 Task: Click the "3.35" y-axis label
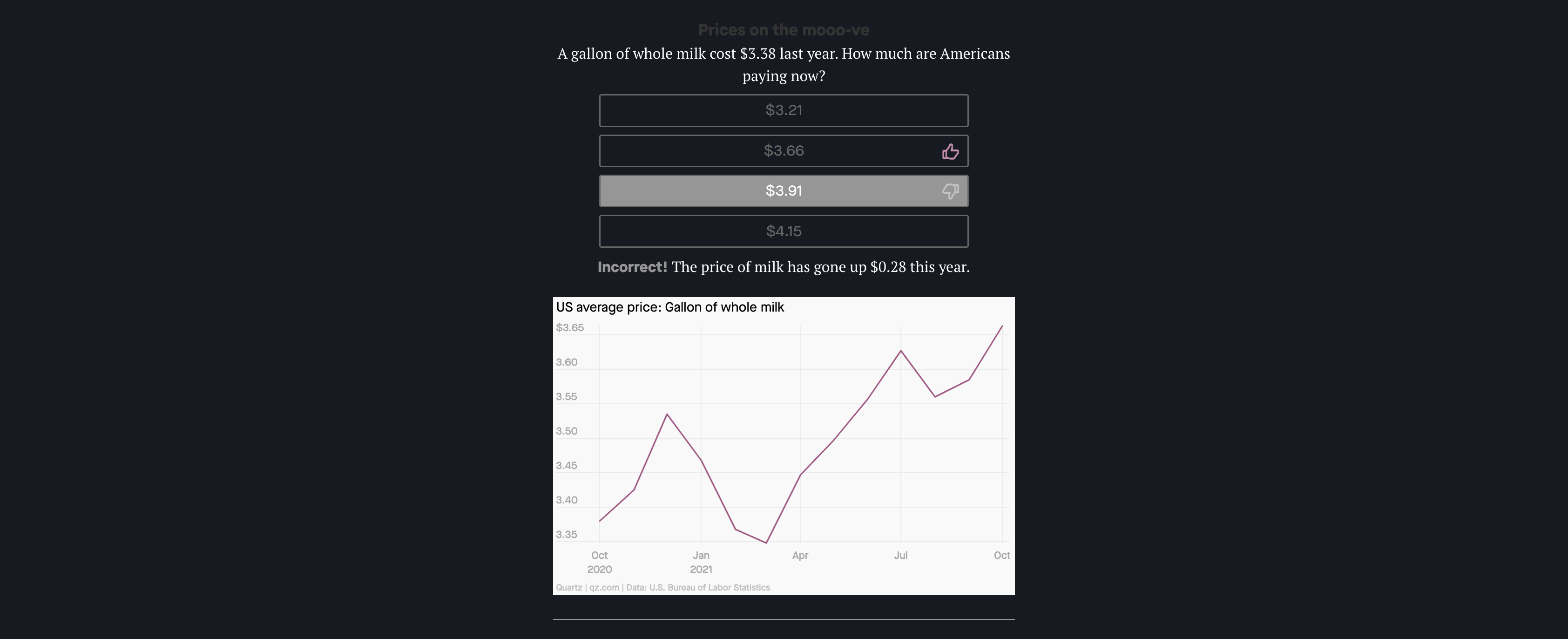tap(566, 534)
